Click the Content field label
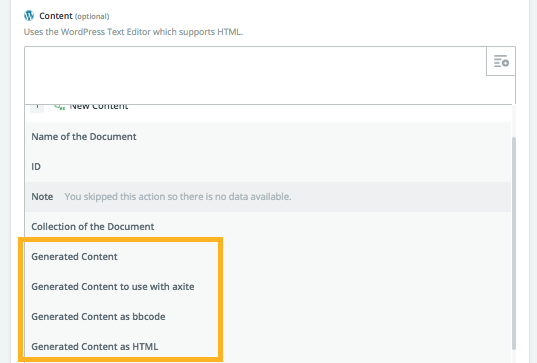 55,16
